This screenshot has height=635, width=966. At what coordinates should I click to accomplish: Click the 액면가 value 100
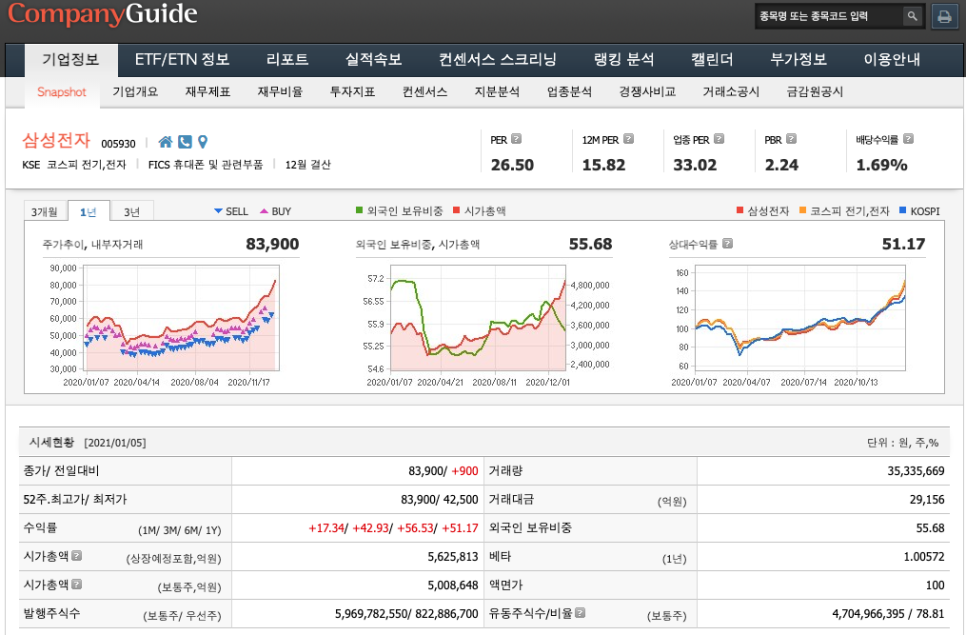(x=935, y=585)
